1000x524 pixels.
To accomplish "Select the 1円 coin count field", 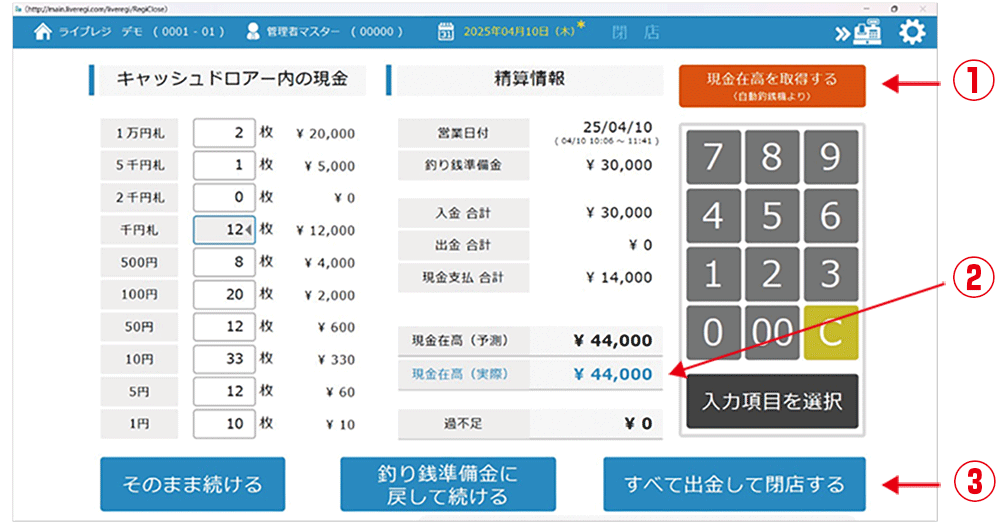I will click(x=224, y=424).
